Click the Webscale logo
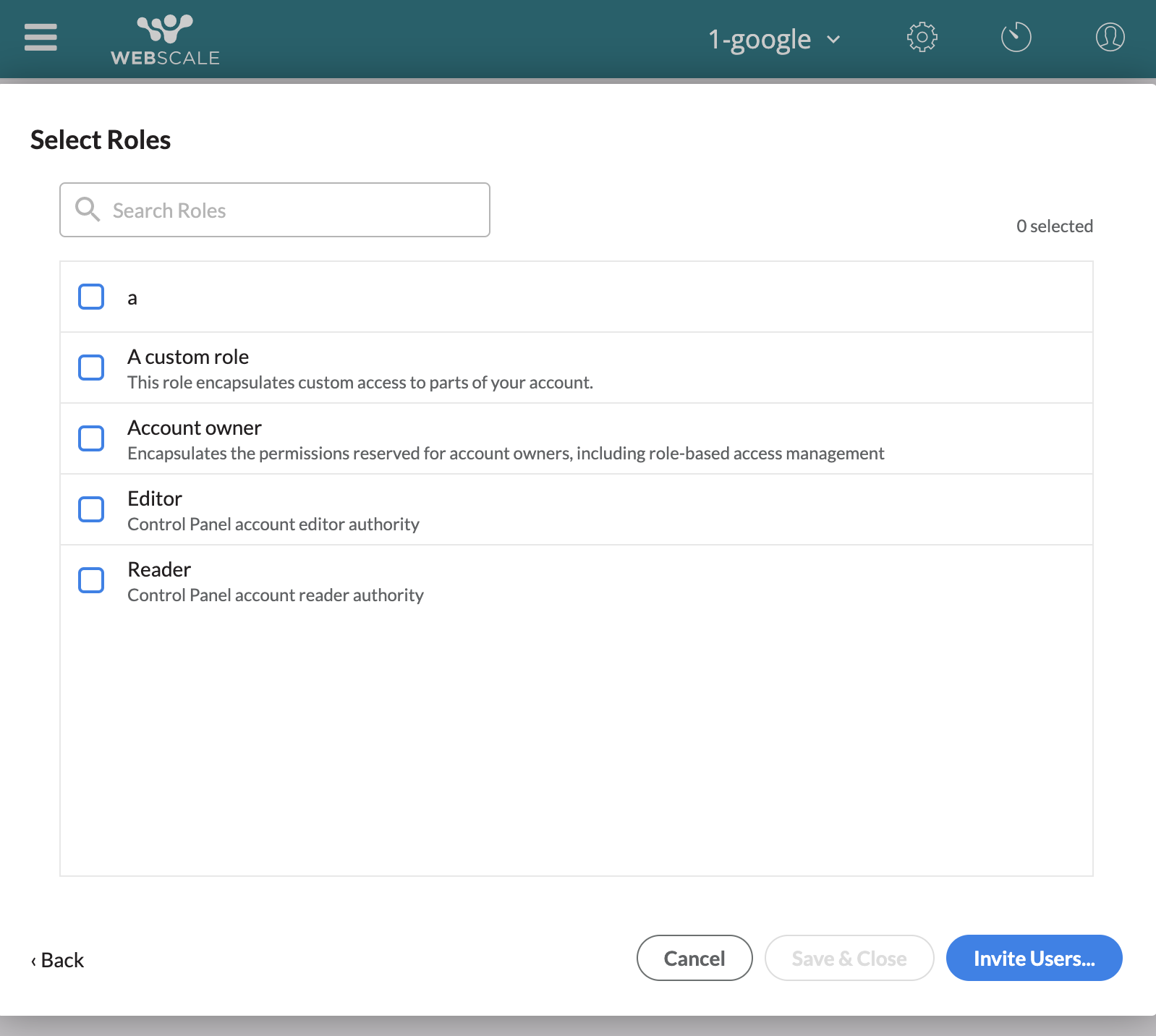1156x1036 pixels. point(165,41)
